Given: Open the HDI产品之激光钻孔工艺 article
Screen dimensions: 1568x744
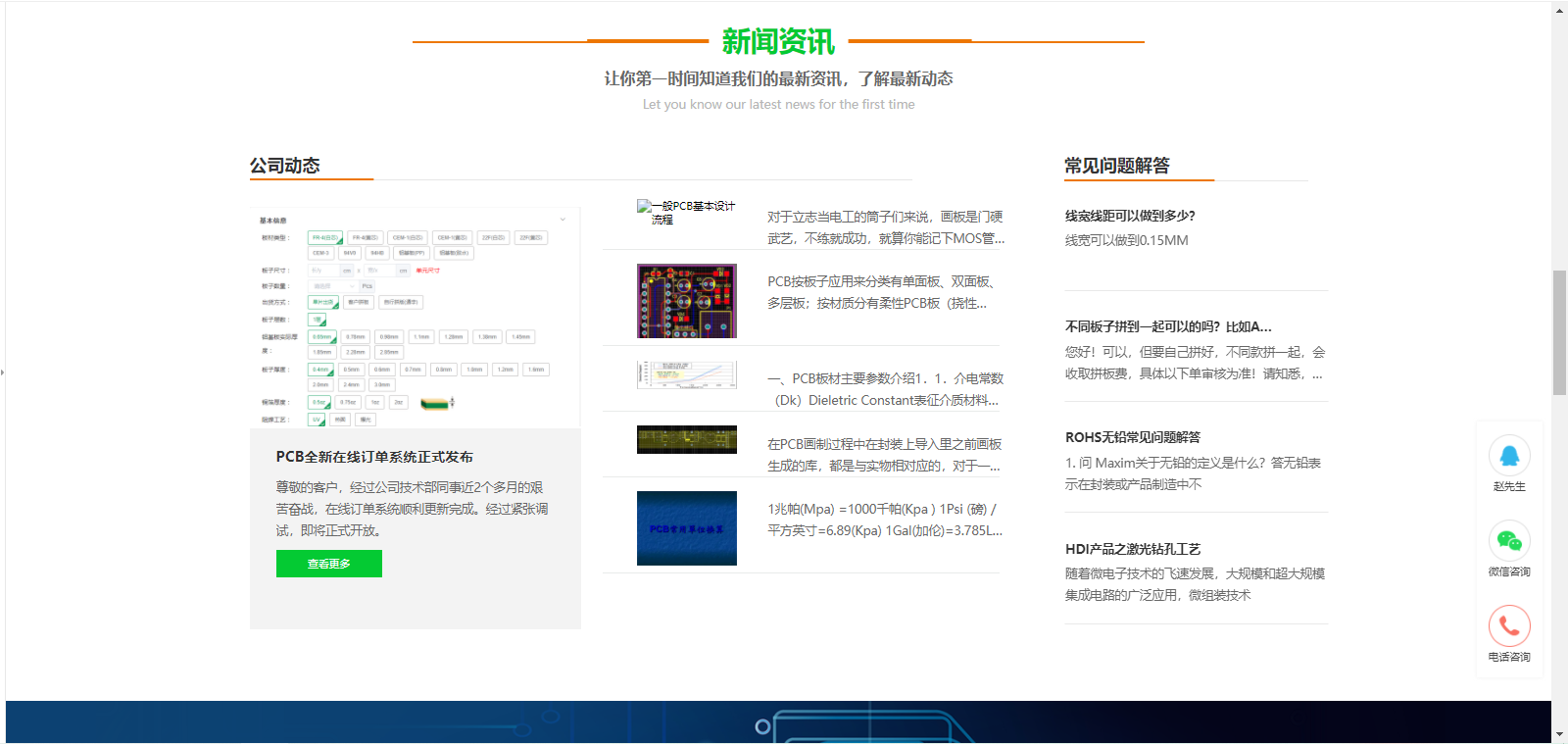Looking at the screenshot, I should click(x=1133, y=549).
